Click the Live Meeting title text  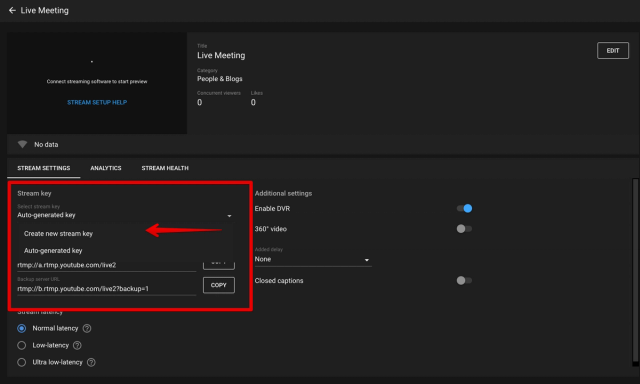[x=221, y=55]
